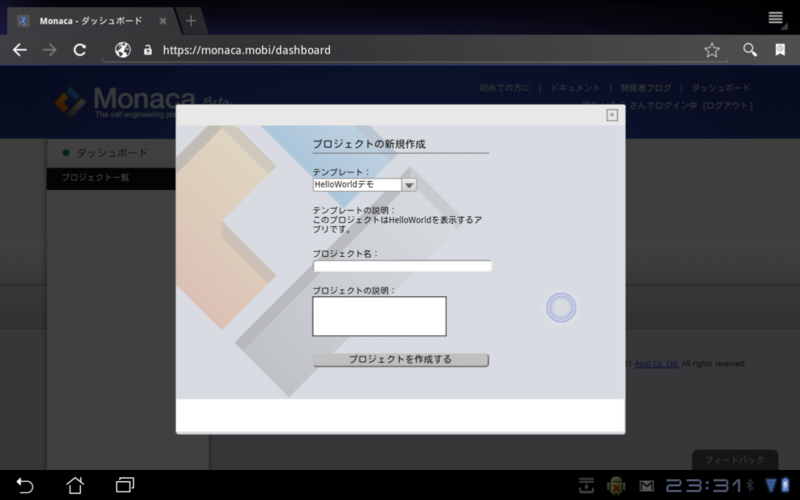Viewport: 800px width, 500px height.
Task: Click the Wi-Fi signal status icon
Action: [x=770, y=485]
